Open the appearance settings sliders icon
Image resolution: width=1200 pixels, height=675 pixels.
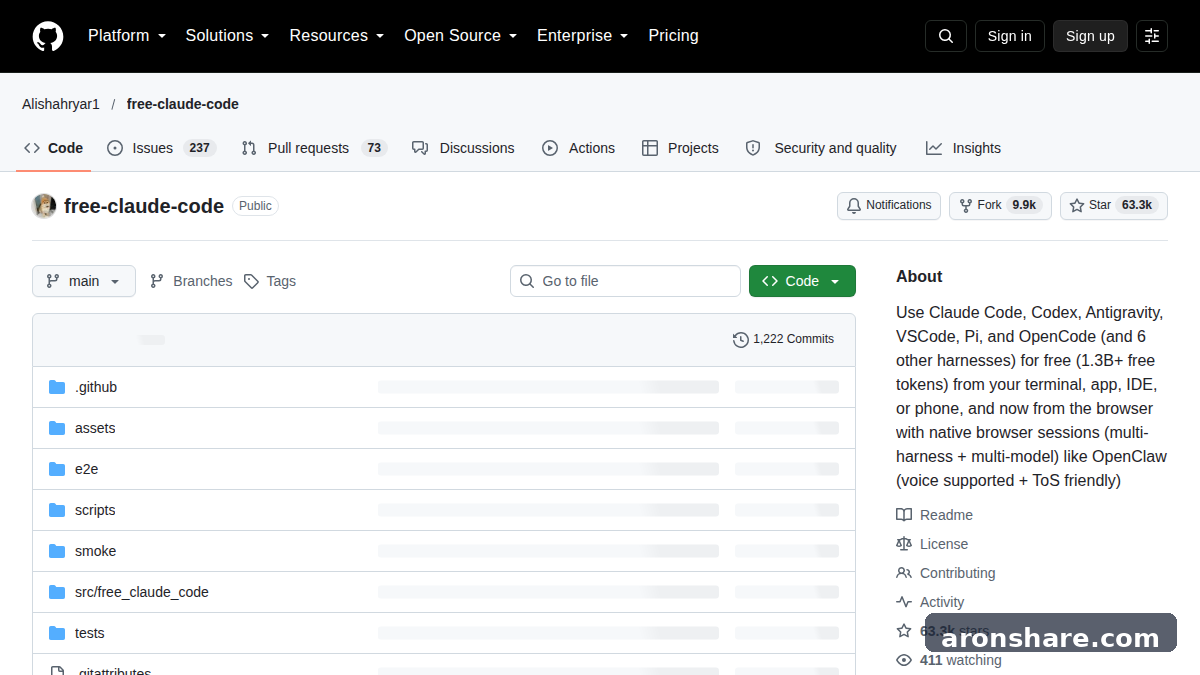pyautogui.click(x=1152, y=36)
